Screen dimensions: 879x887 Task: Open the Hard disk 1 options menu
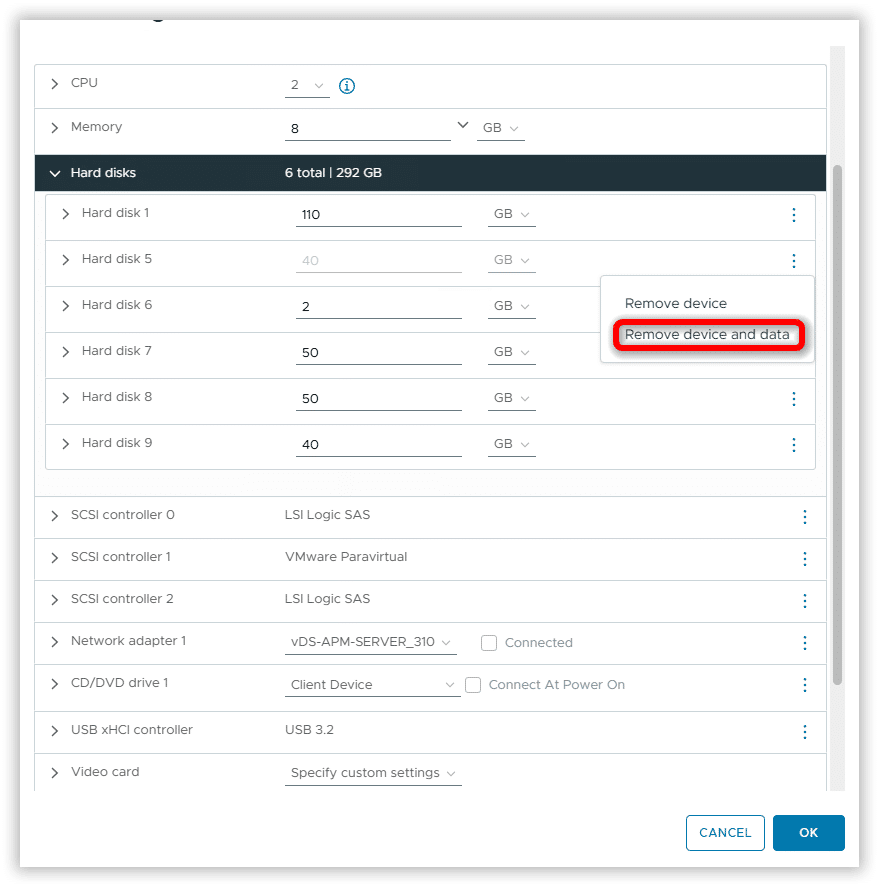tap(793, 215)
